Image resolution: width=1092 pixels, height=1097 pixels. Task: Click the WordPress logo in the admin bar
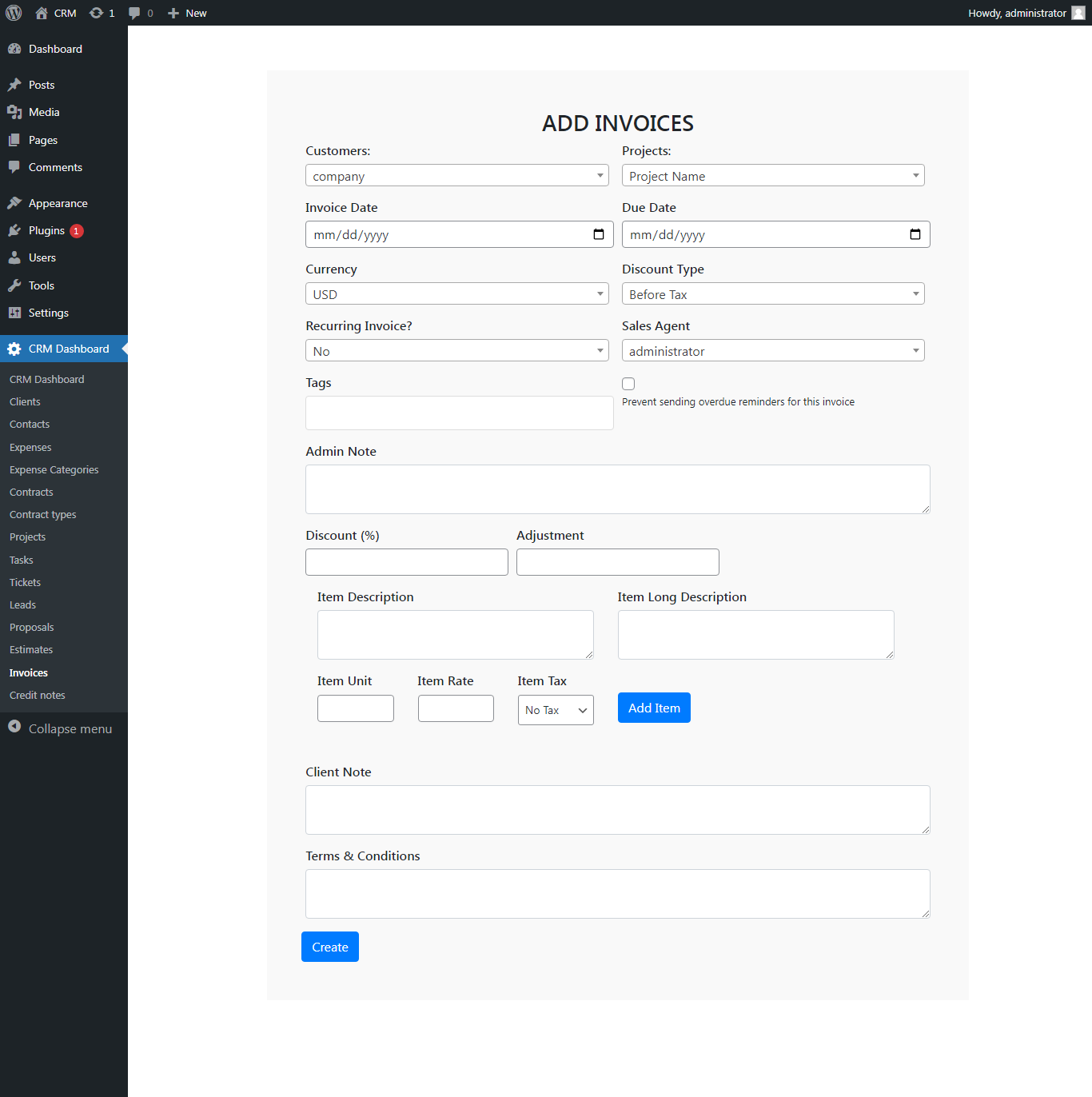point(13,13)
